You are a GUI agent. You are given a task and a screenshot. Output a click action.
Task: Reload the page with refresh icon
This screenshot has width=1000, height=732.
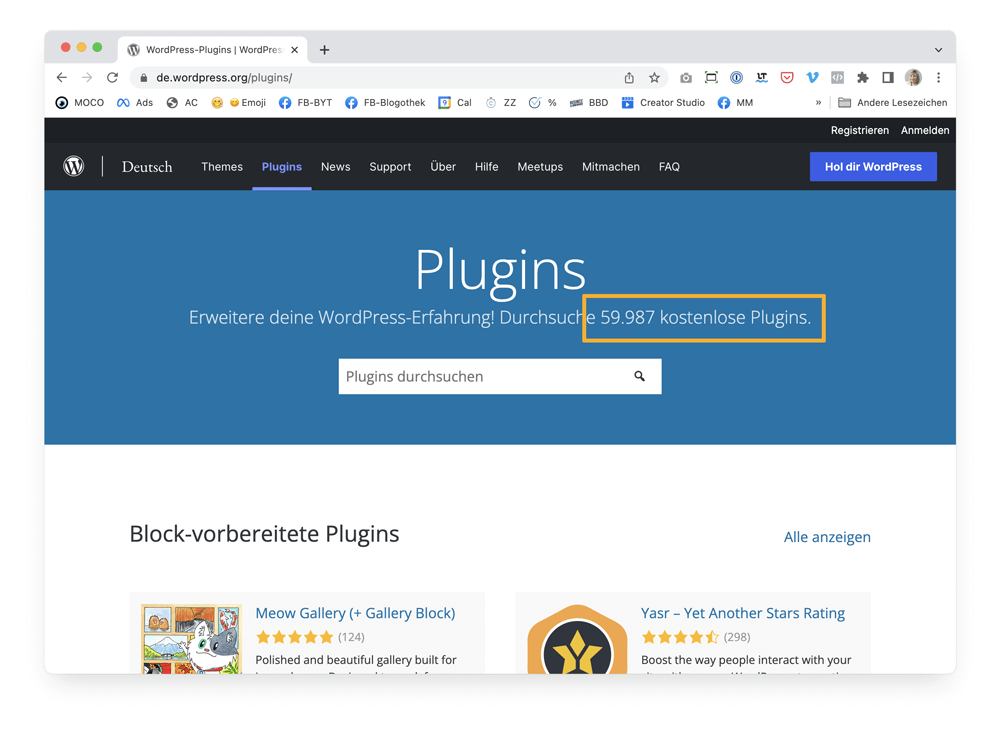point(112,78)
